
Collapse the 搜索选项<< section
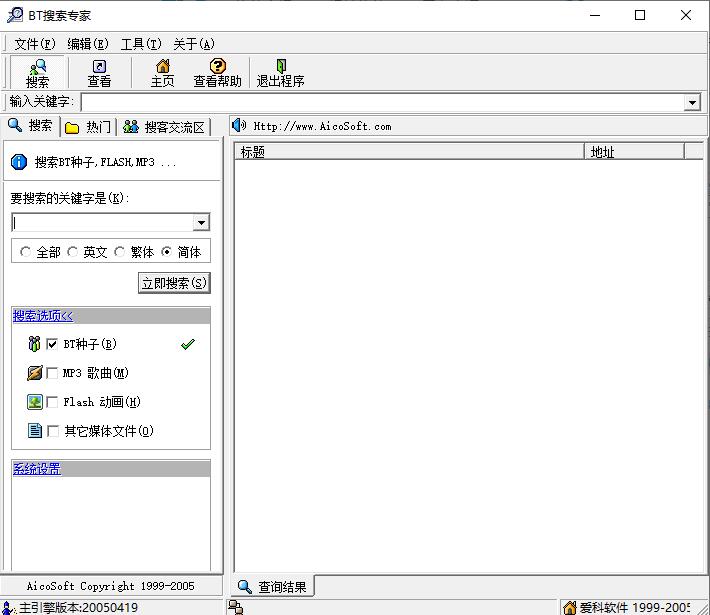point(43,316)
